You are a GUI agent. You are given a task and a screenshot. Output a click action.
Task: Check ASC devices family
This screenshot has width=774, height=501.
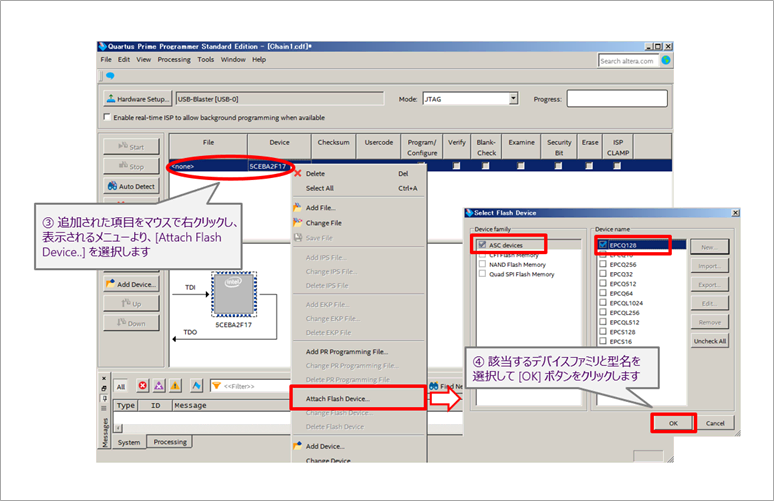point(482,245)
